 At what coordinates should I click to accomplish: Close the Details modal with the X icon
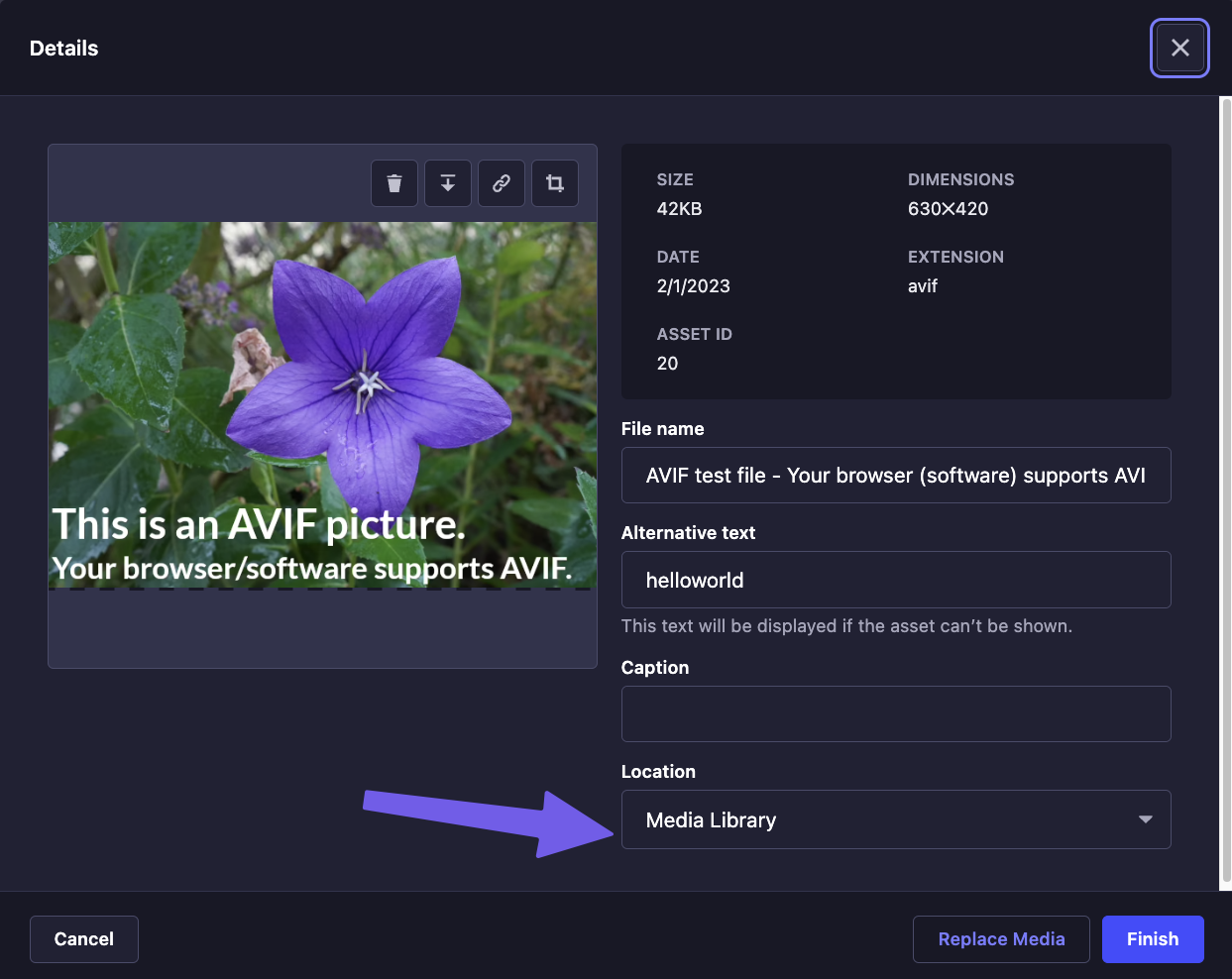coord(1179,48)
